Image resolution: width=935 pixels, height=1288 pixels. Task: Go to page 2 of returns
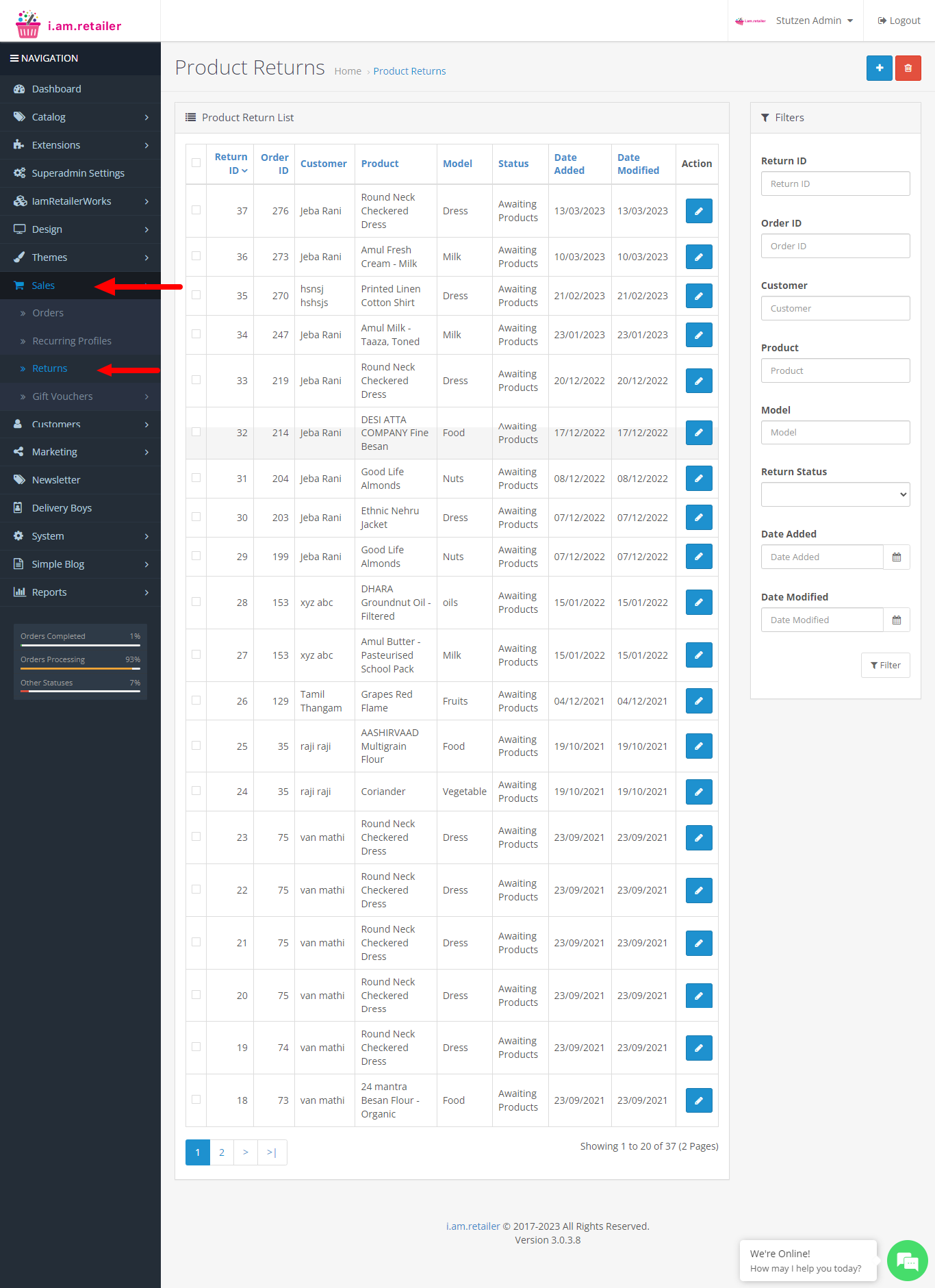[222, 1152]
